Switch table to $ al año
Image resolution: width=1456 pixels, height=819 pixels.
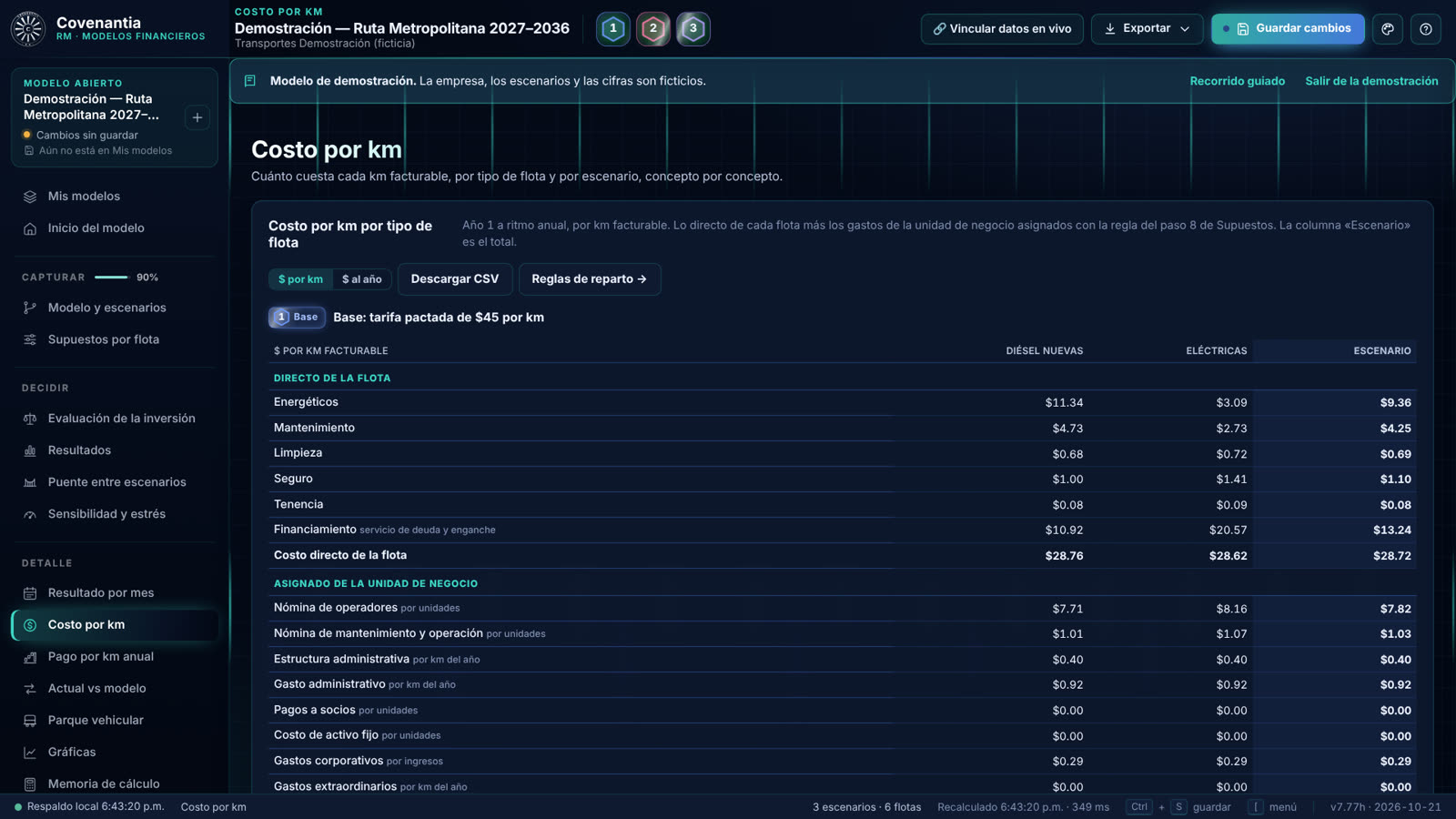tap(361, 279)
